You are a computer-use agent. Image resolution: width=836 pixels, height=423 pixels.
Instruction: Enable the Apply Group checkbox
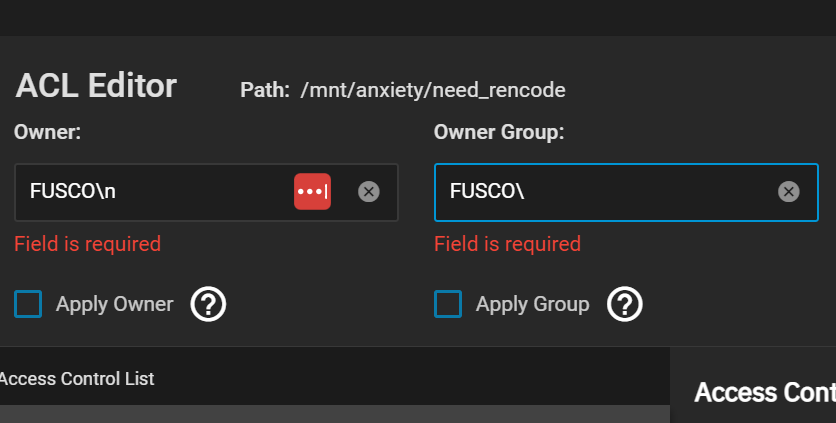coord(448,304)
